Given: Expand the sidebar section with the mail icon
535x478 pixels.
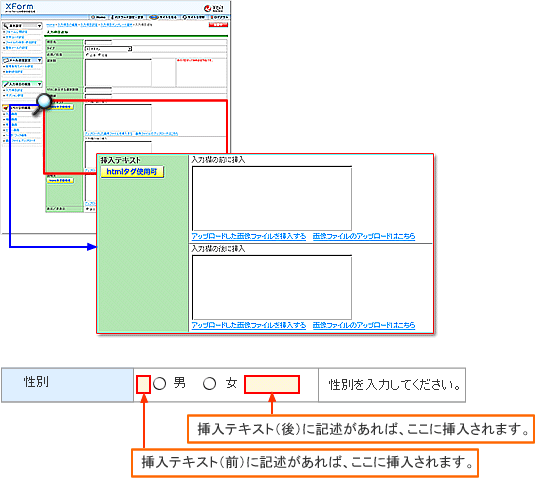Looking at the screenshot, I should (x=22, y=60).
